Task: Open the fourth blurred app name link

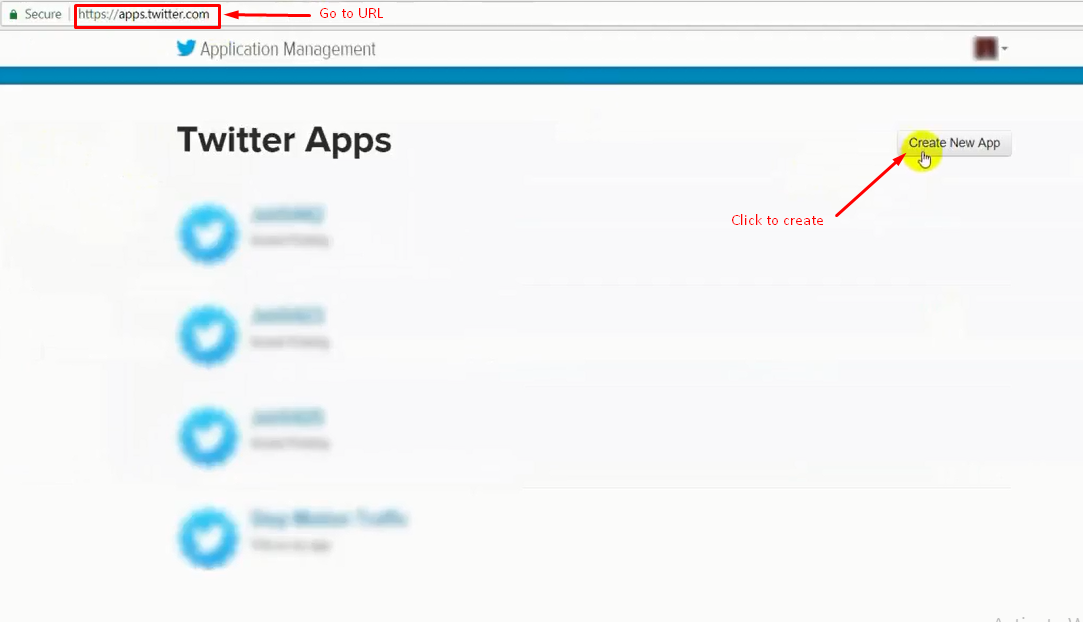Action: click(329, 518)
